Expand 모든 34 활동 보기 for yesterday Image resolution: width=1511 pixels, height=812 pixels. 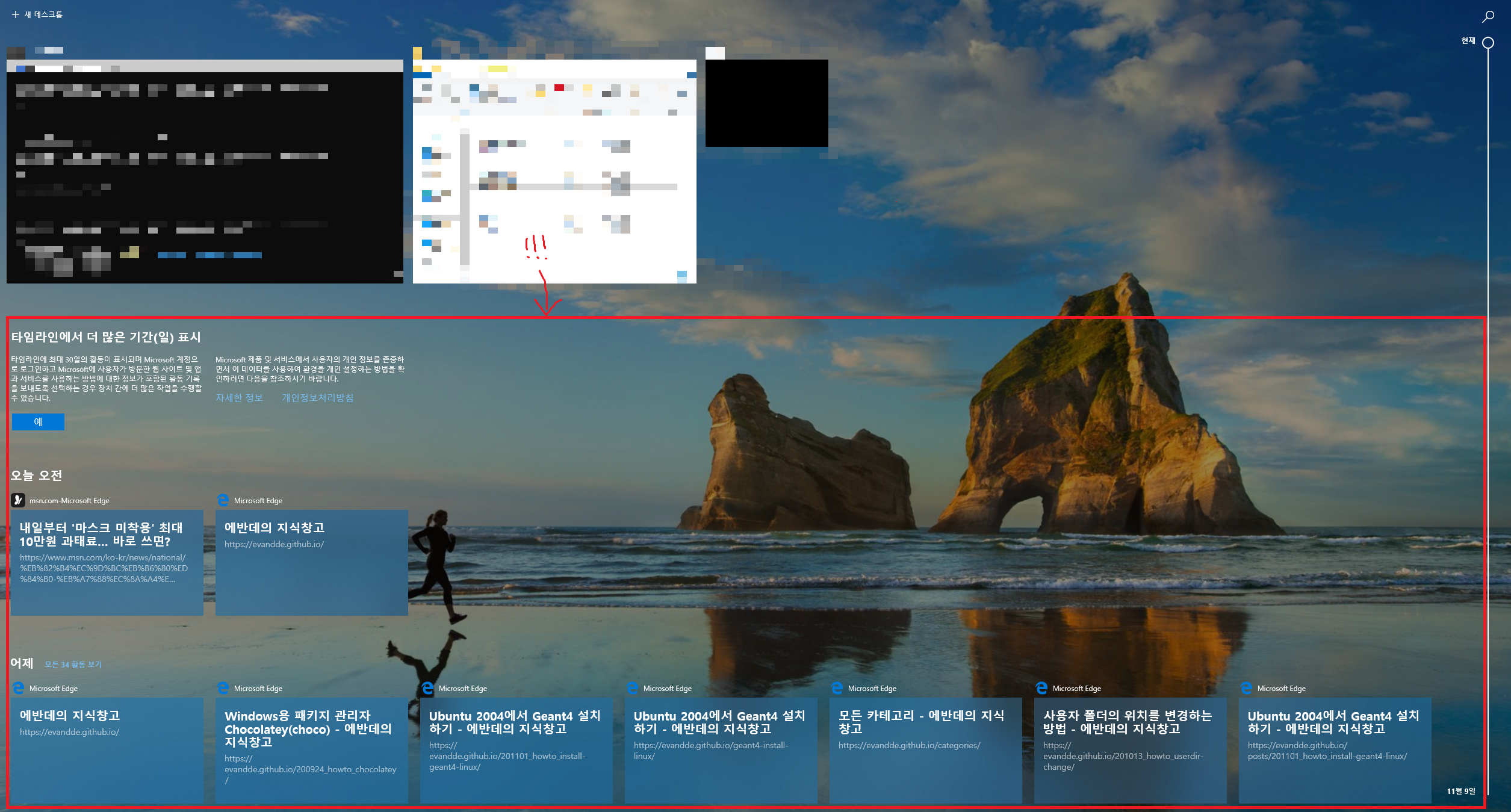[x=73, y=665]
